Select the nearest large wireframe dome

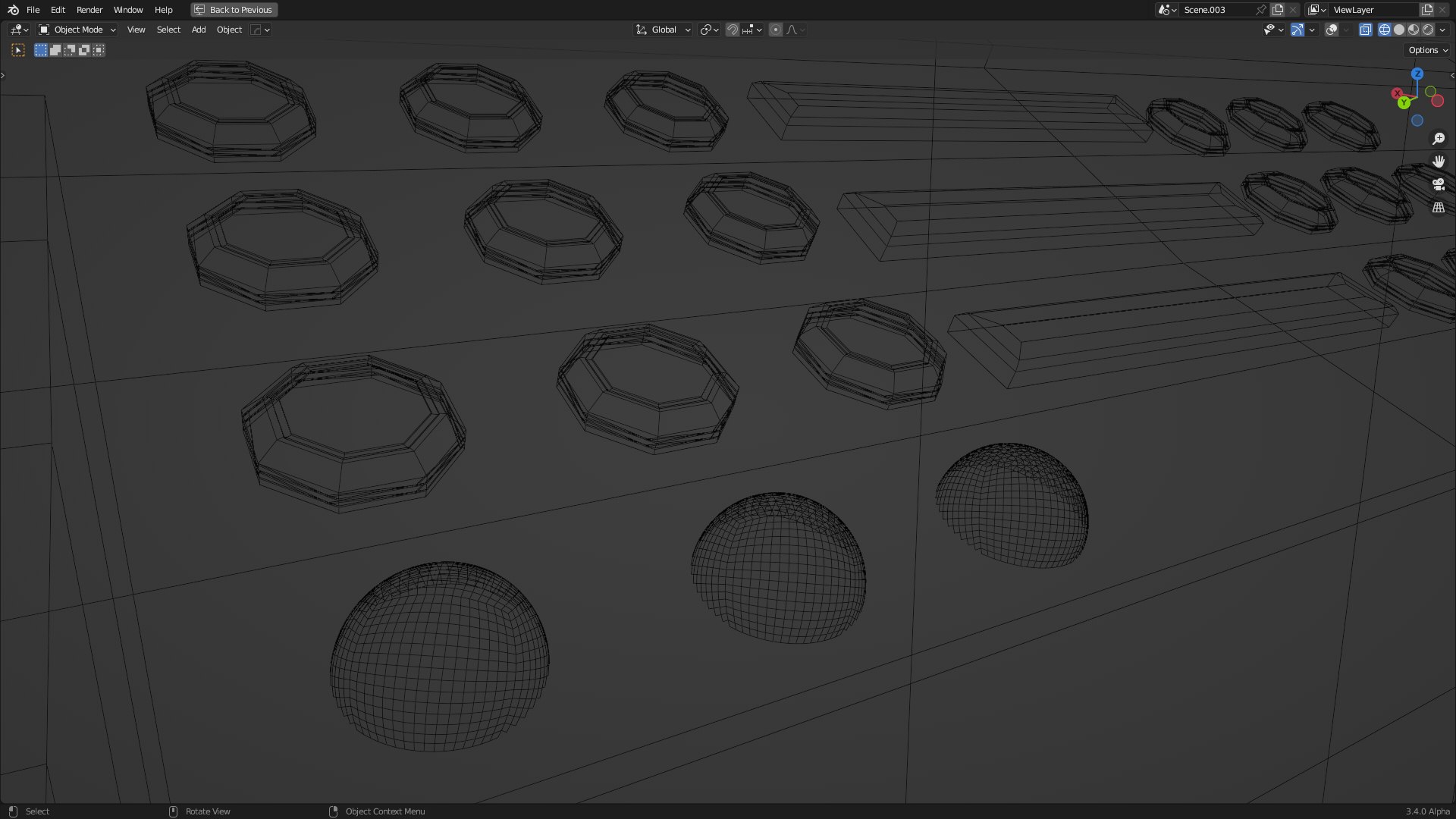pos(439,657)
